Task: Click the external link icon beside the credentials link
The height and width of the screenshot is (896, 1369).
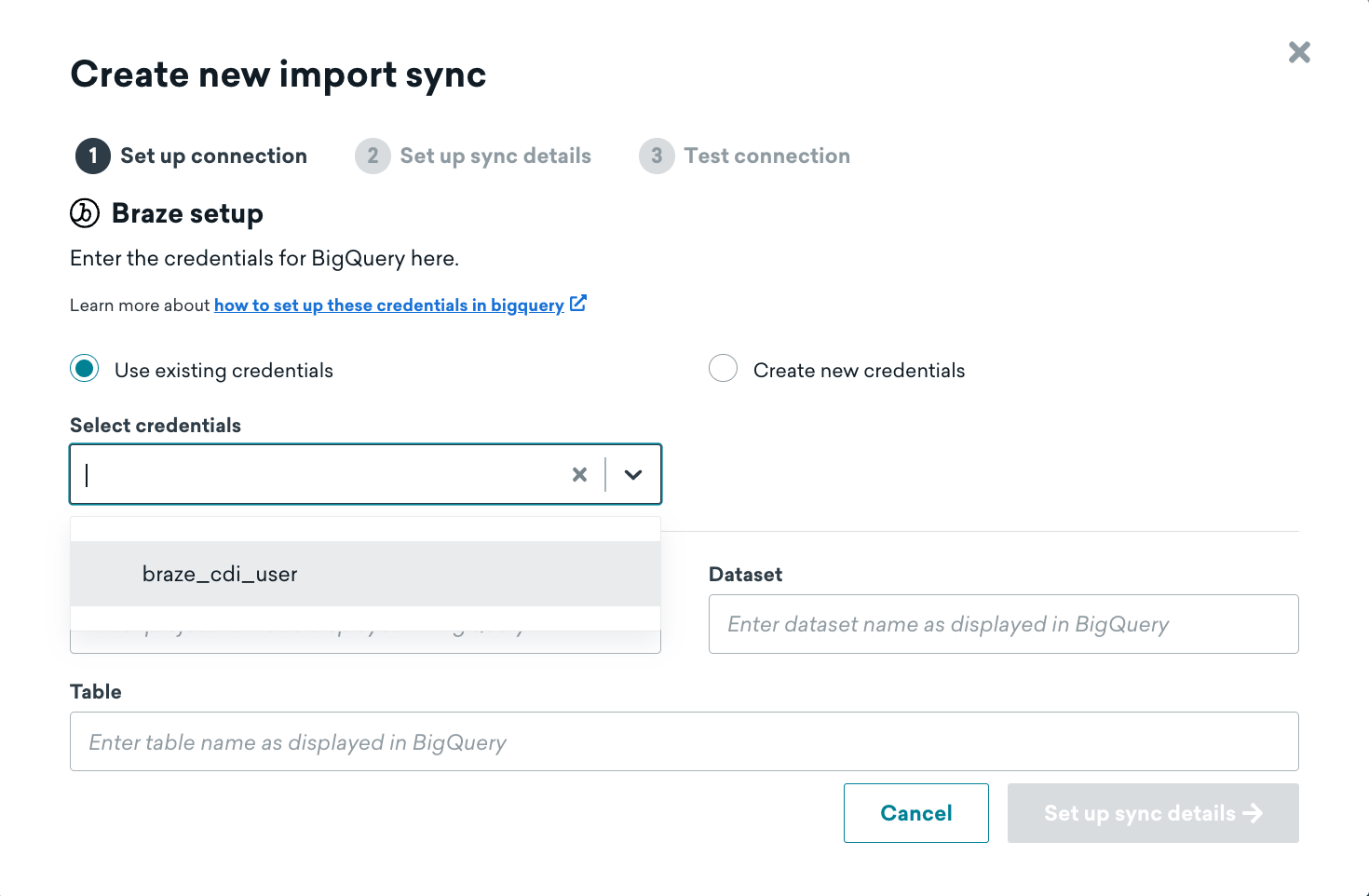Action: tap(578, 303)
